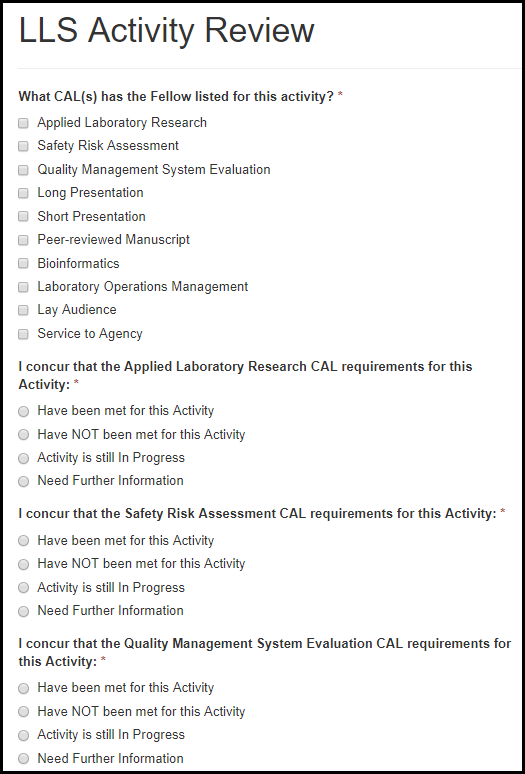The image size is (525, 774).
Task: Choose 'Have been met' for Quality Management System Evaluation
Action: tap(23, 689)
